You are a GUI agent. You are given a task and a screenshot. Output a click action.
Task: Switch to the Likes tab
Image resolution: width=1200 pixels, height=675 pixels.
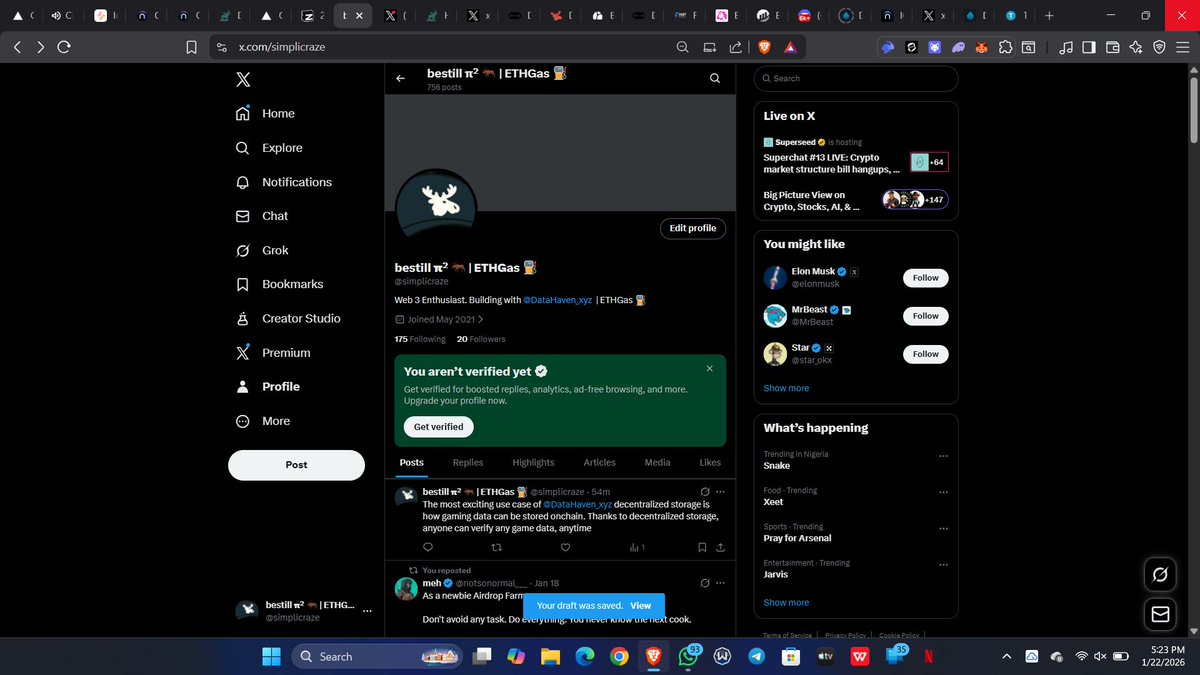(710, 462)
